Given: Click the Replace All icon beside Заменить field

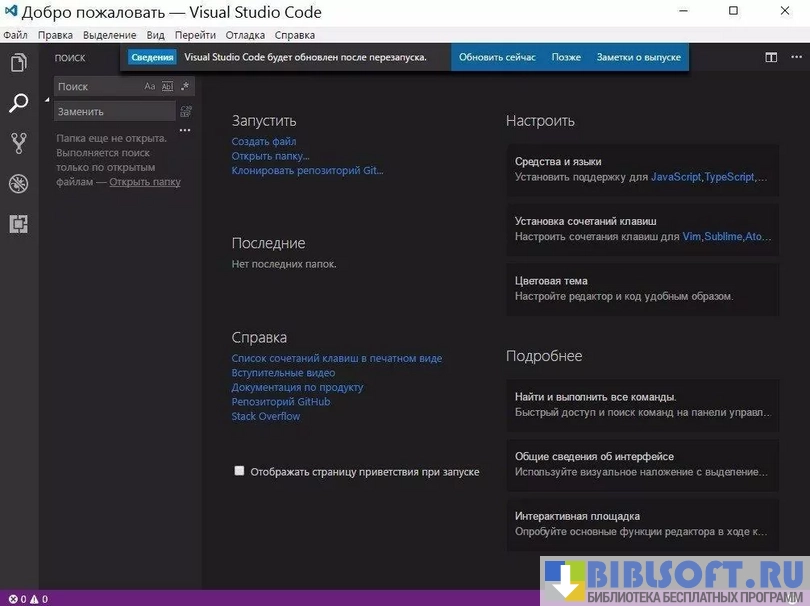Looking at the screenshot, I should coord(185,111).
